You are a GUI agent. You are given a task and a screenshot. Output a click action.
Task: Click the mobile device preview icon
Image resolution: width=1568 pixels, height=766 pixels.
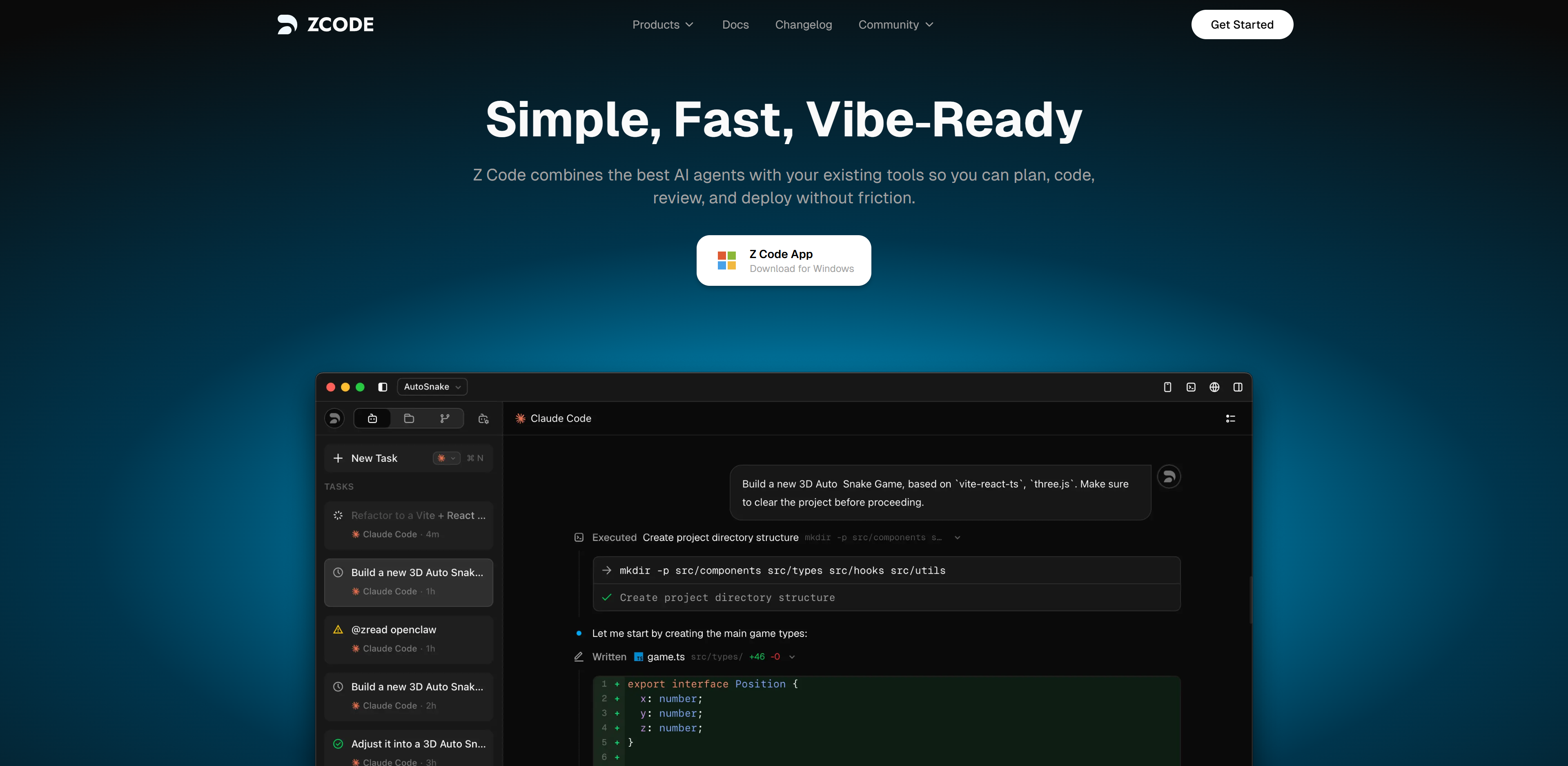pos(1167,387)
